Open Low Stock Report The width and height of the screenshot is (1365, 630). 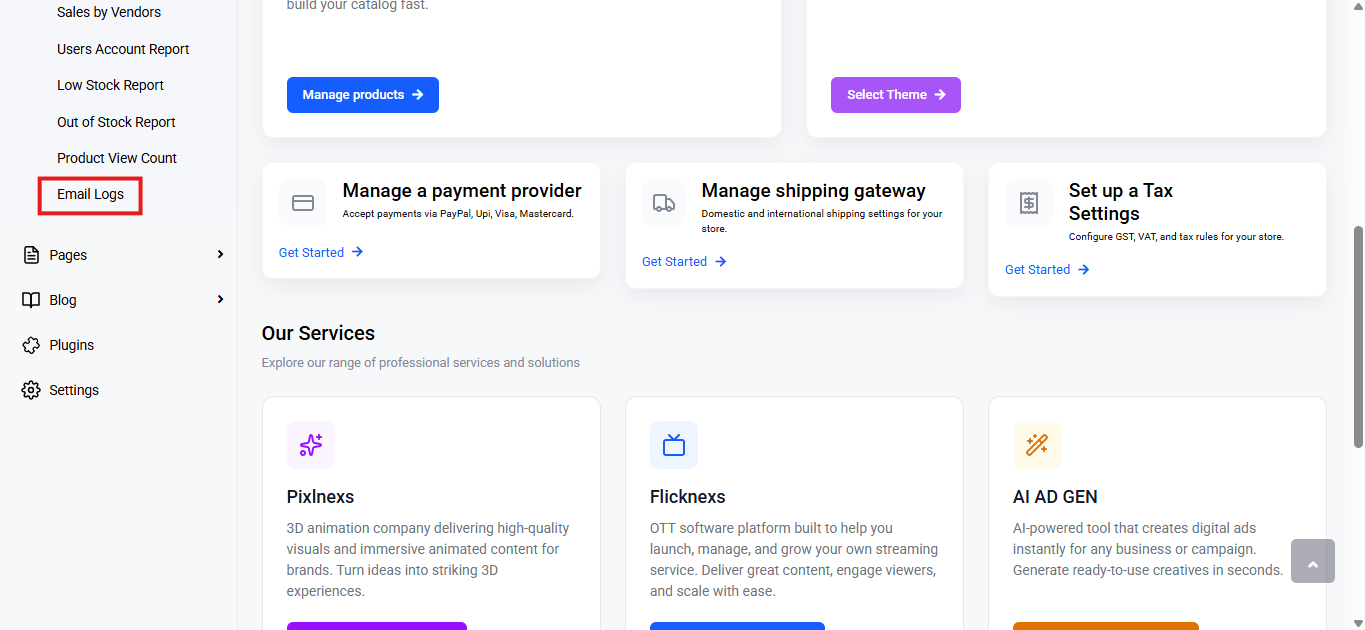(110, 85)
